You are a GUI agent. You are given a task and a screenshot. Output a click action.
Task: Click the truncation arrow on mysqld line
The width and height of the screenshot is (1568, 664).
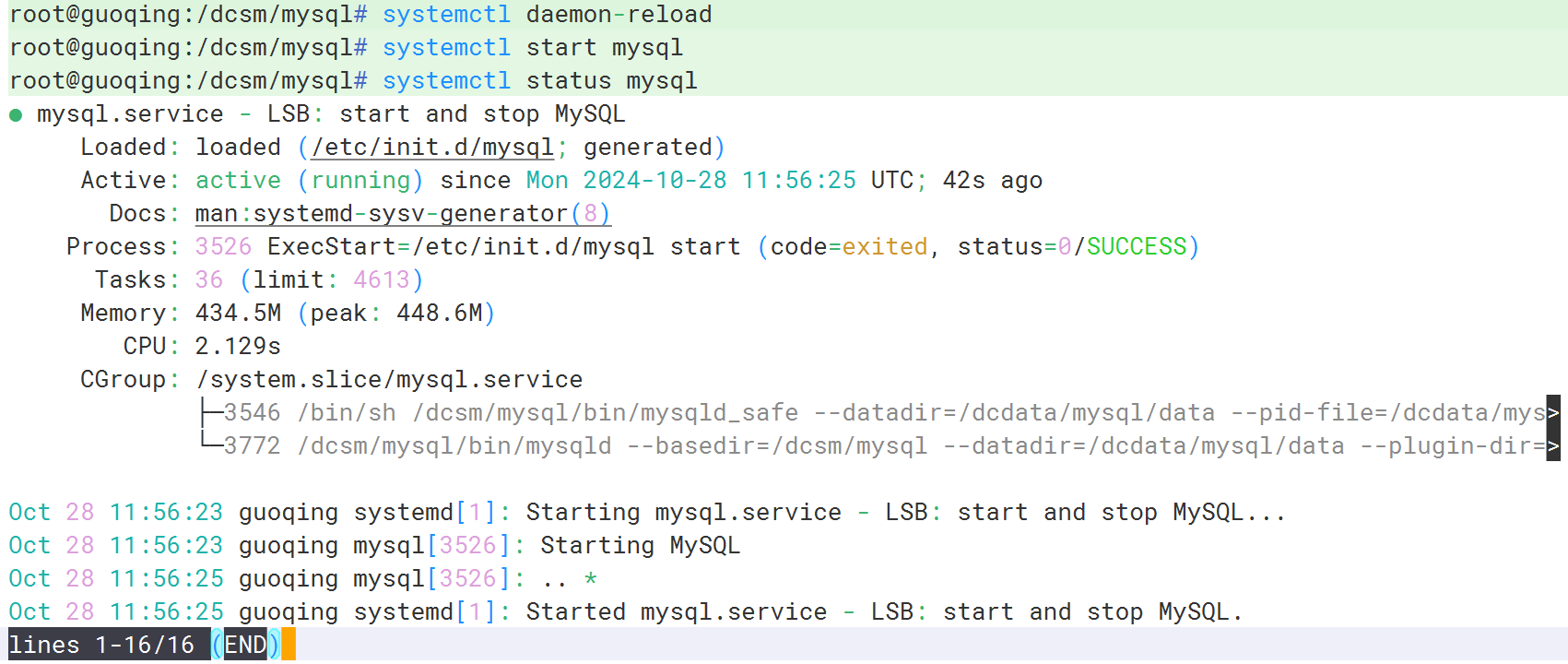tap(1553, 445)
